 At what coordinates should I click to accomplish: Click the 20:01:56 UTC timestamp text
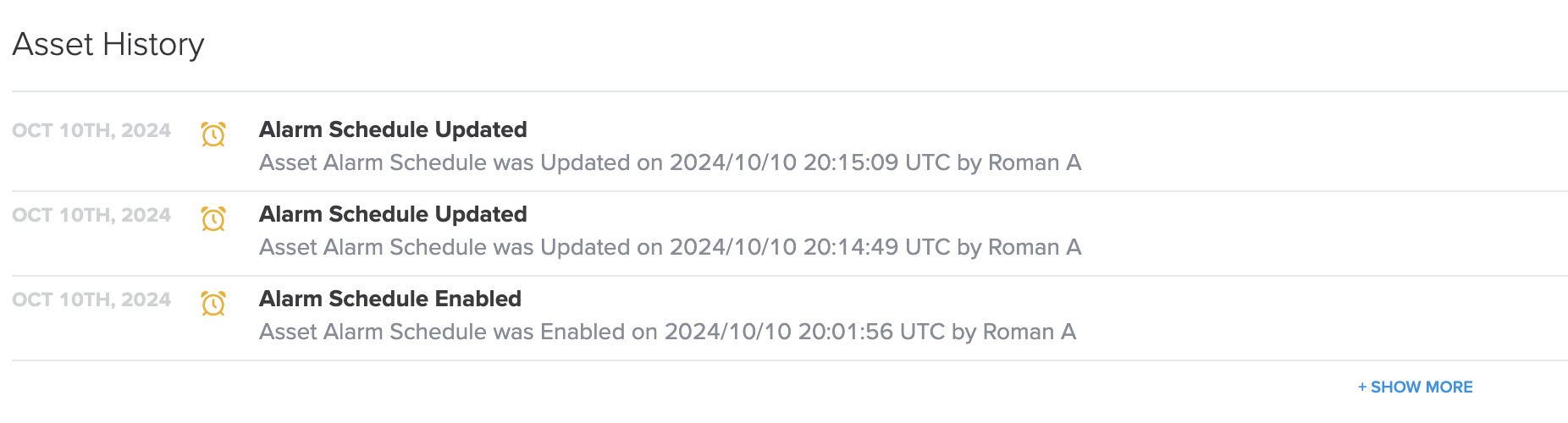pyautogui.click(x=871, y=332)
